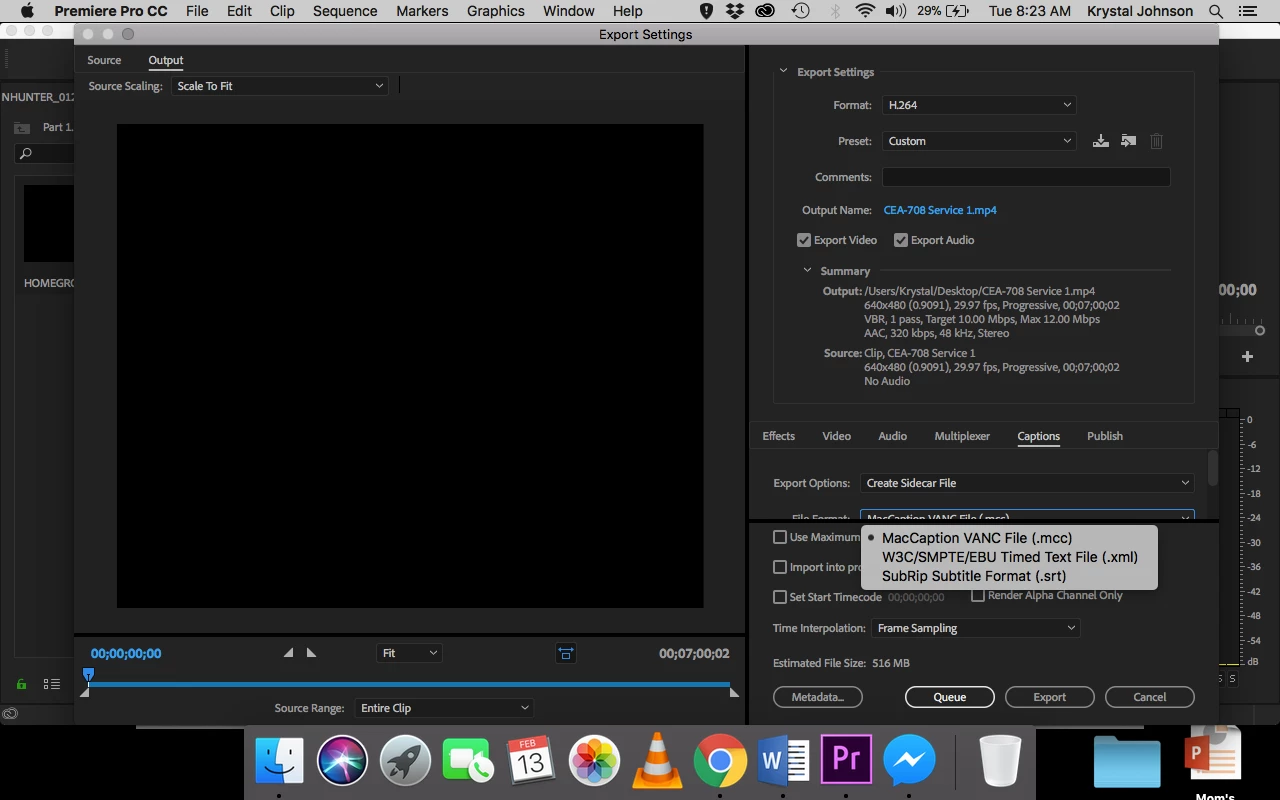This screenshot has width=1280, height=800.
Task: Open Trash in the Dock
Action: [x=999, y=762]
